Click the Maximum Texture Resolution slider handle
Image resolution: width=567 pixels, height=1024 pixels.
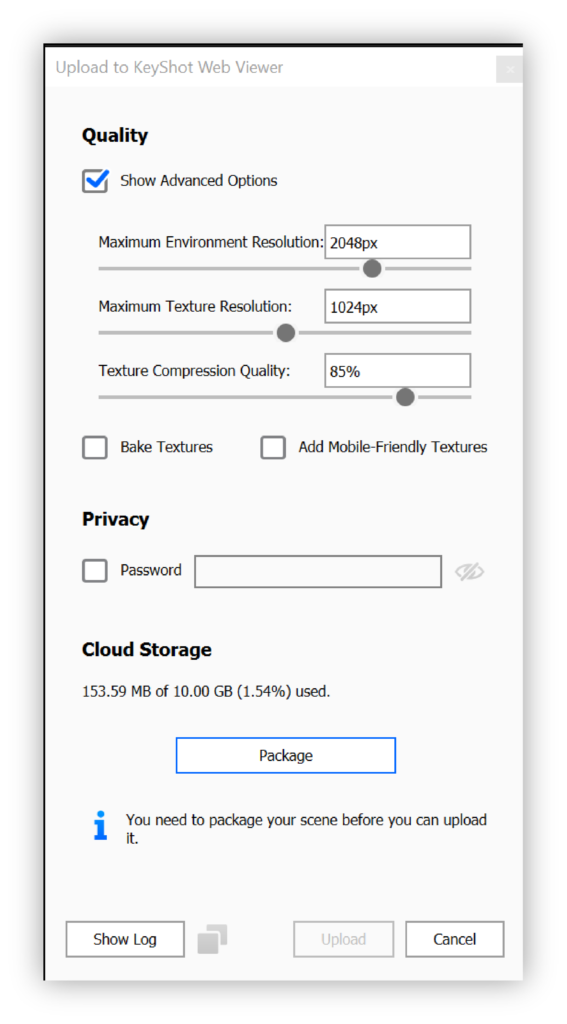[285, 333]
